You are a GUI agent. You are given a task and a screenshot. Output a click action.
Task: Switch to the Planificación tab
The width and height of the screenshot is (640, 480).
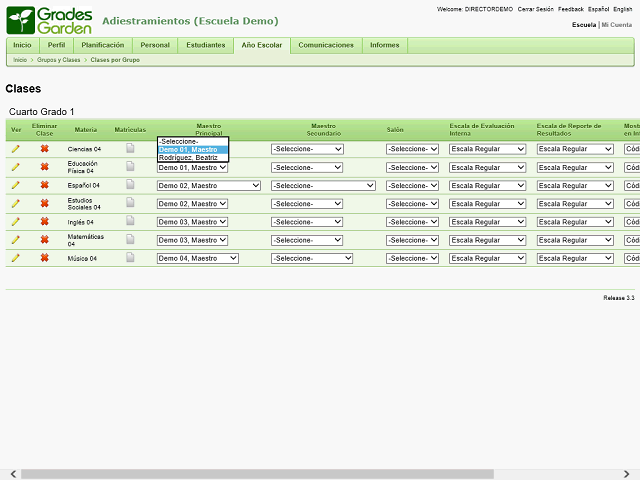pos(102,45)
